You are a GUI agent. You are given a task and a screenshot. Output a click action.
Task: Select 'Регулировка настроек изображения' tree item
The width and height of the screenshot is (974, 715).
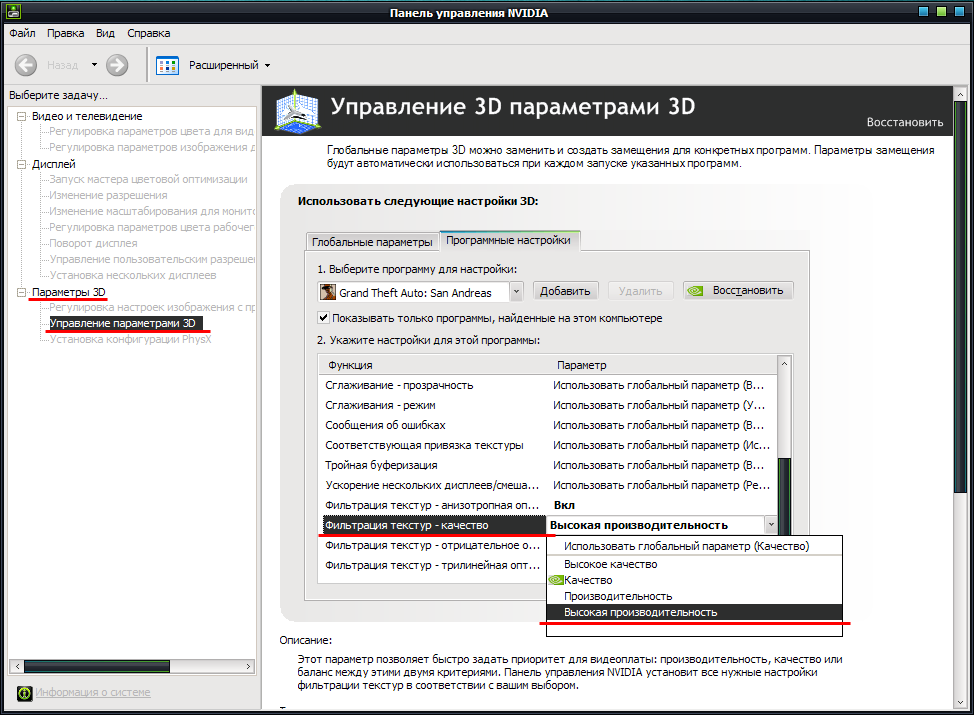click(152, 307)
